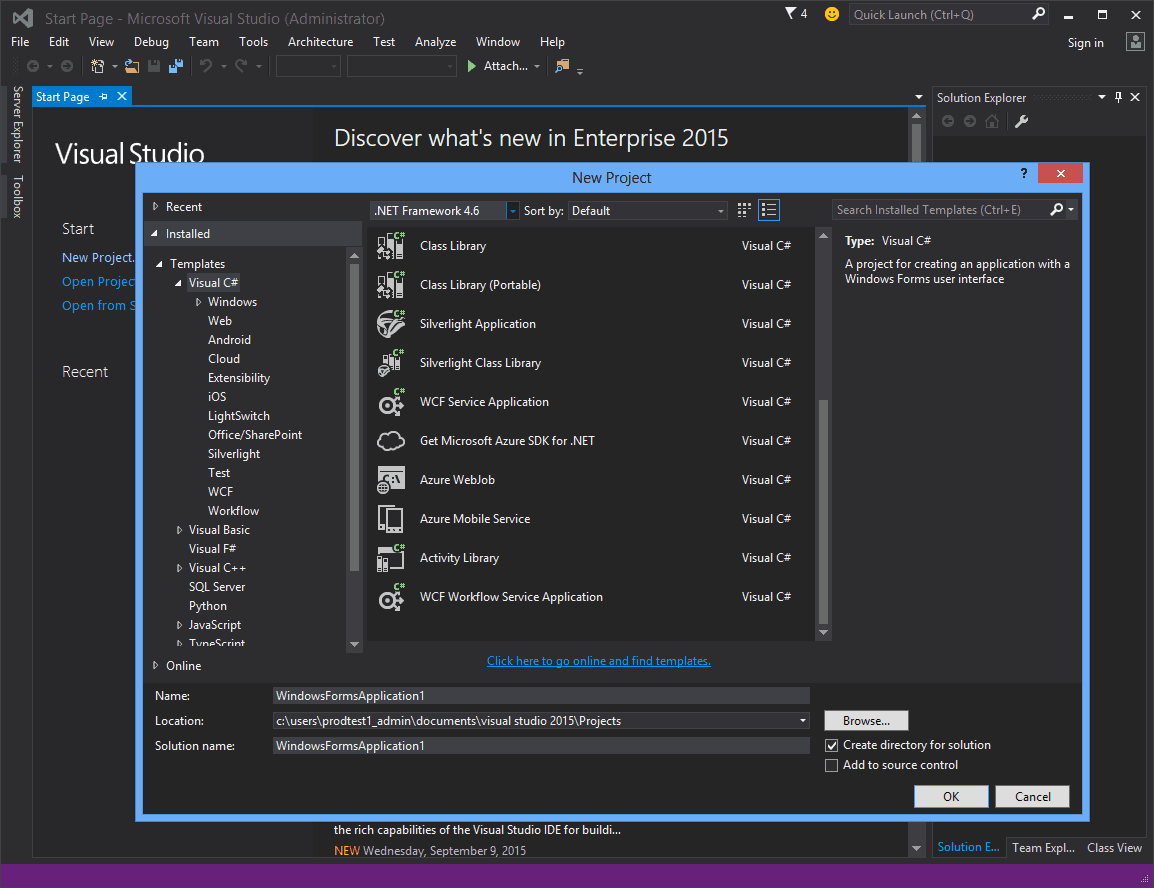Click the Silverlight Class Library template icon
This screenshot has height=888, width=1154.
pyautogui.click(x=391, y=363)
